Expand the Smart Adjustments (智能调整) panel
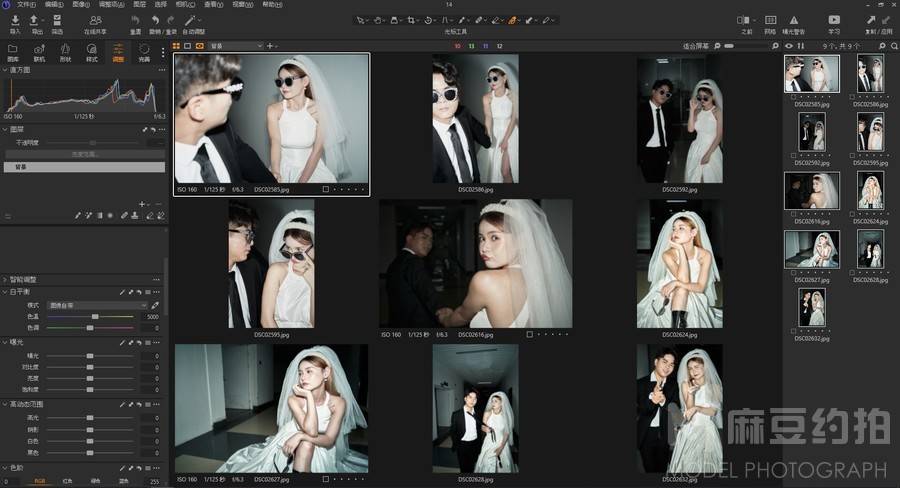 pos(5,280)
